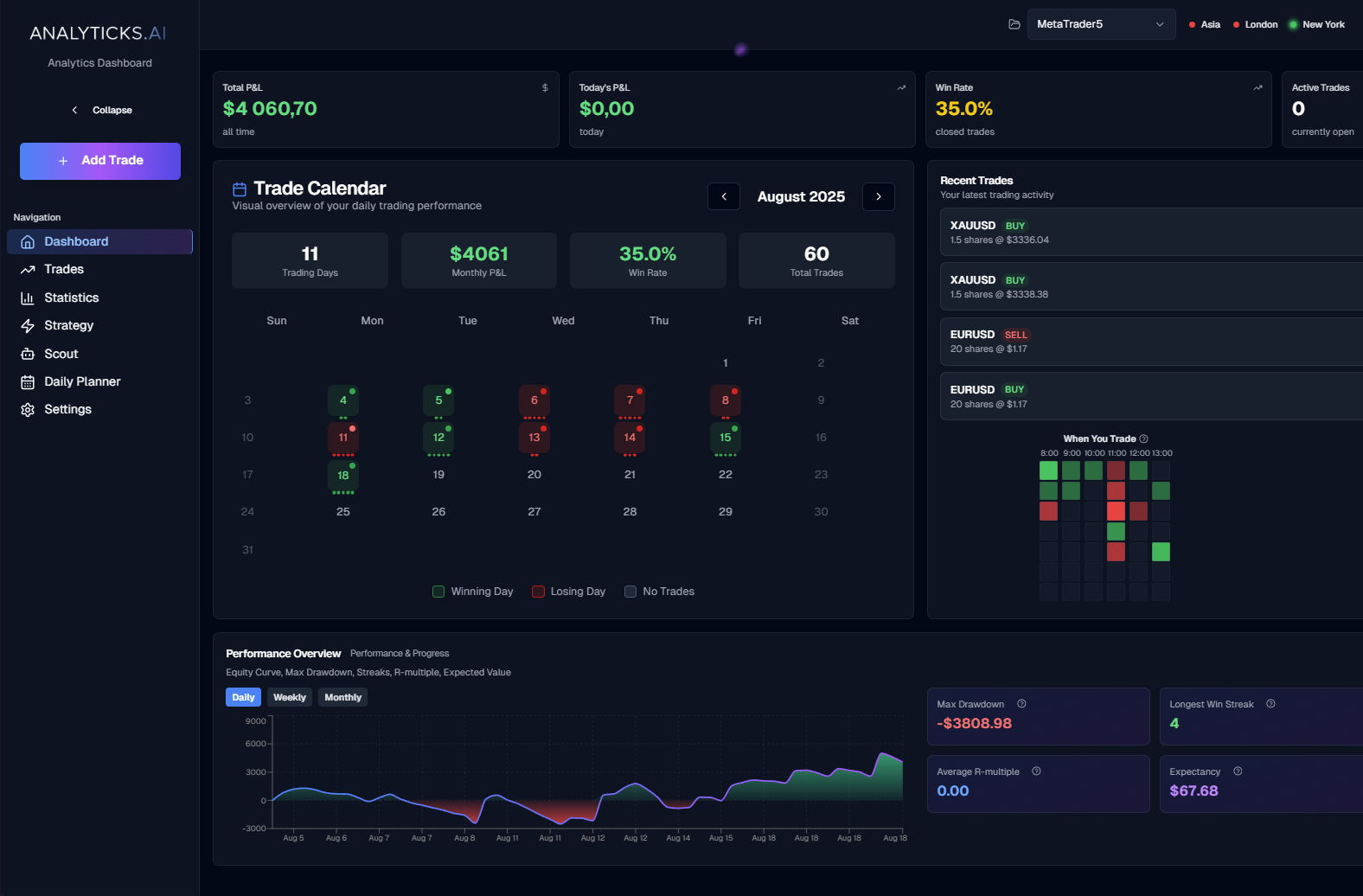Open the Daily Planner page
This screenshot has height=896, width=1363.
click(x=82, y=381)
